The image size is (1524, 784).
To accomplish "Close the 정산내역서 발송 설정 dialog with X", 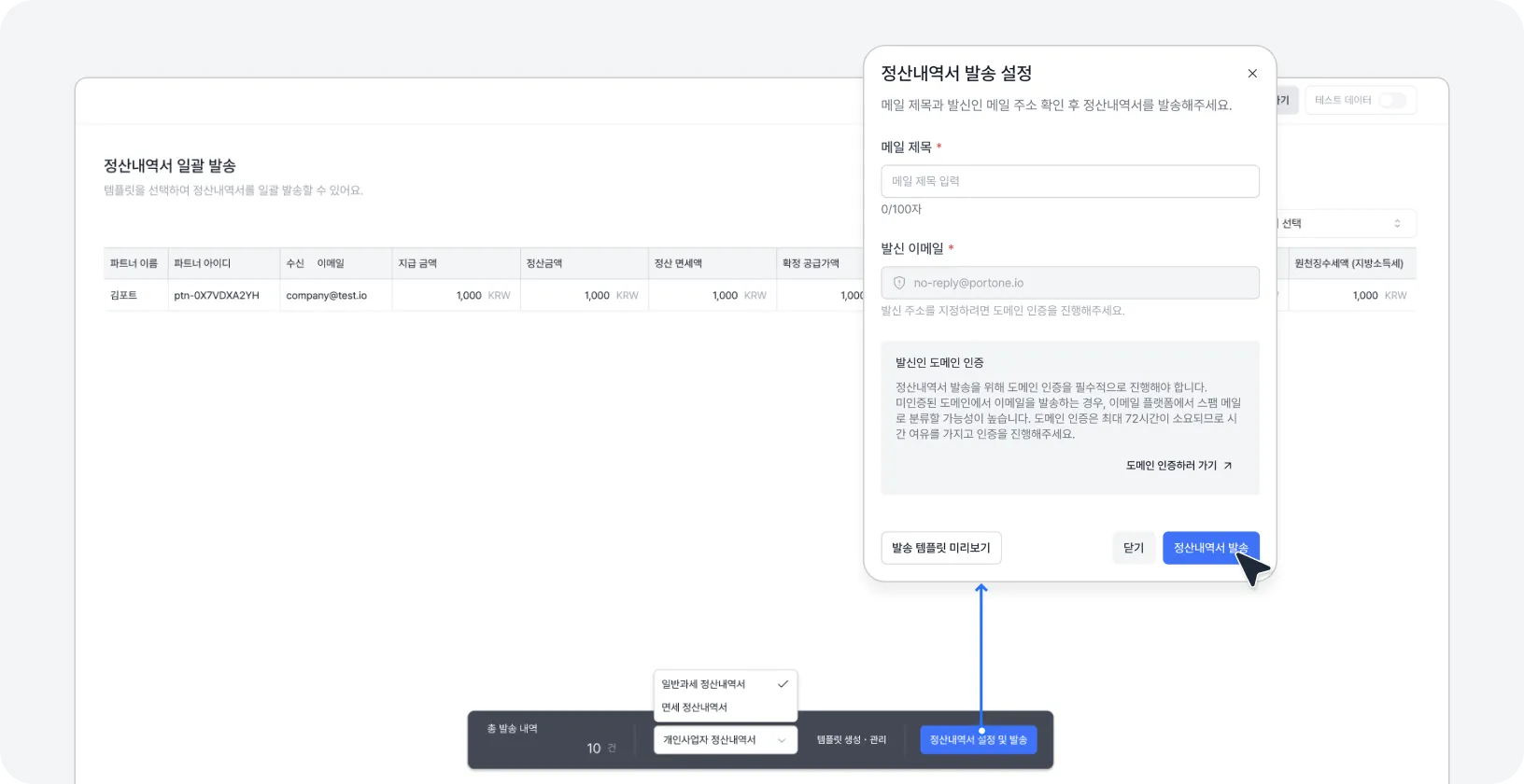I will (1252, 74).
